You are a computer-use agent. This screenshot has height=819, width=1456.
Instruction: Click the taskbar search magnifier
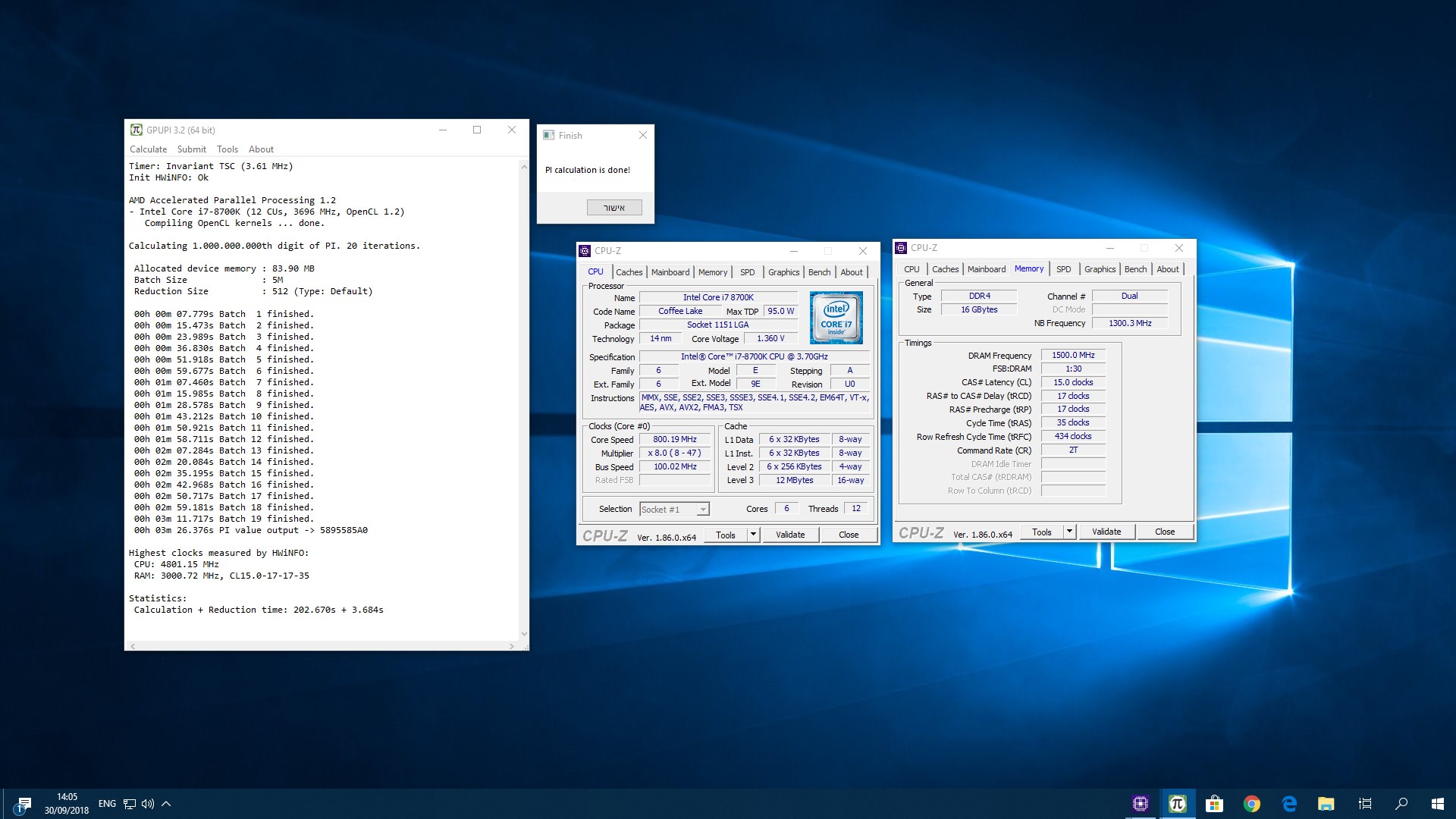click(1401, 804)
